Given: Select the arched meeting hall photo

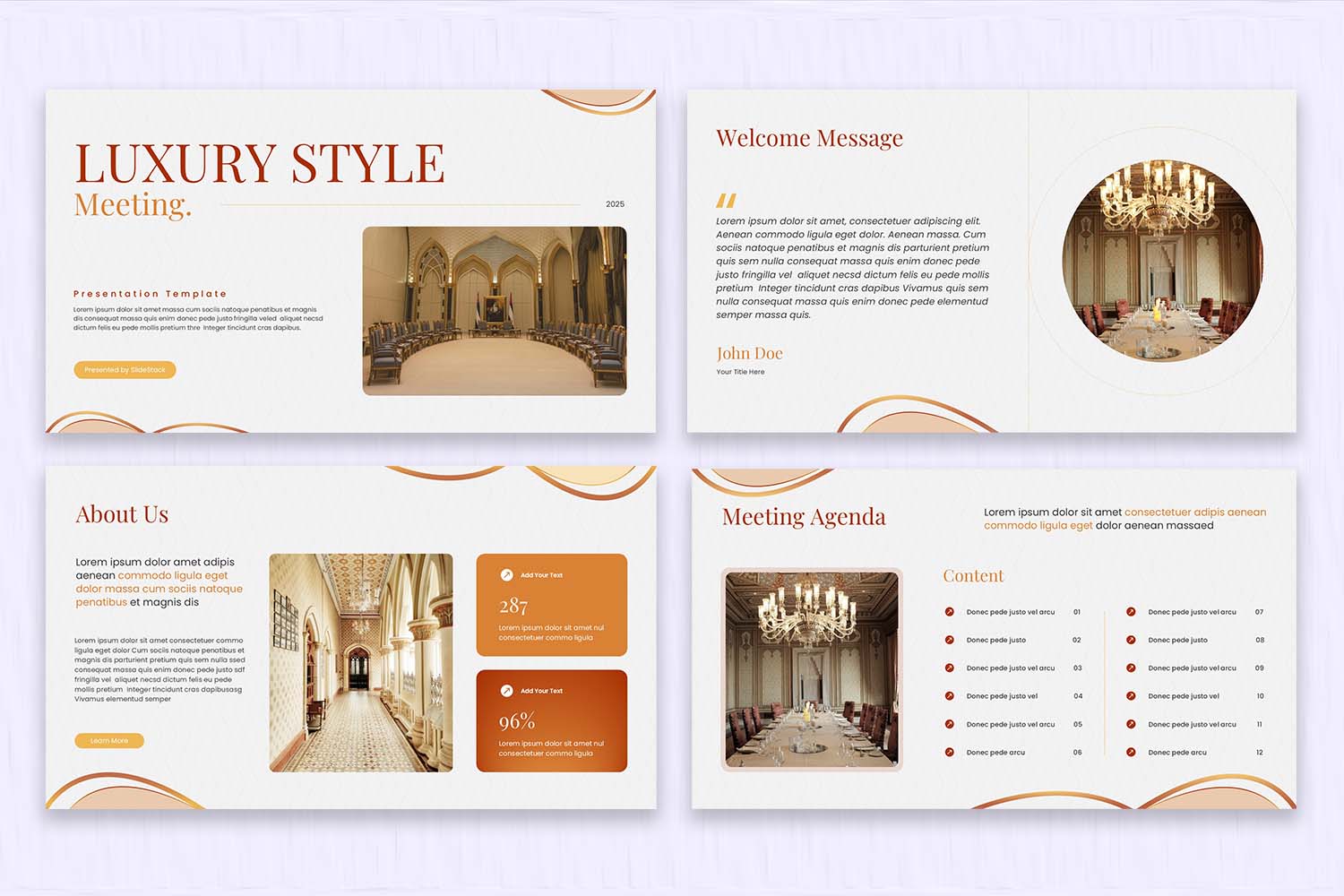Looking at the screenshot, I should (494, 311).
